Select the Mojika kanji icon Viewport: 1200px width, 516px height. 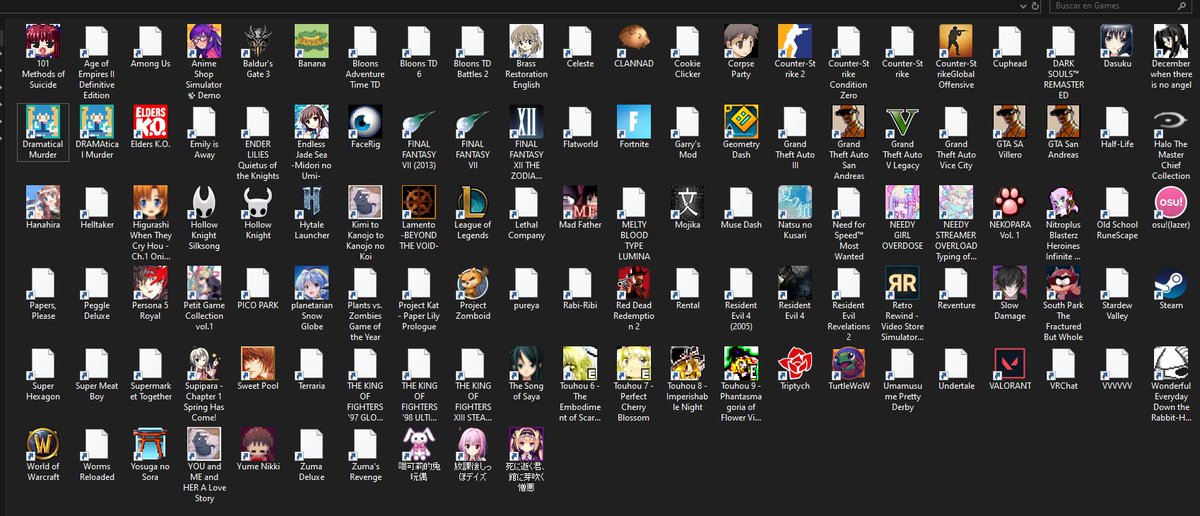pyautogui.click(x=688, y=202)
